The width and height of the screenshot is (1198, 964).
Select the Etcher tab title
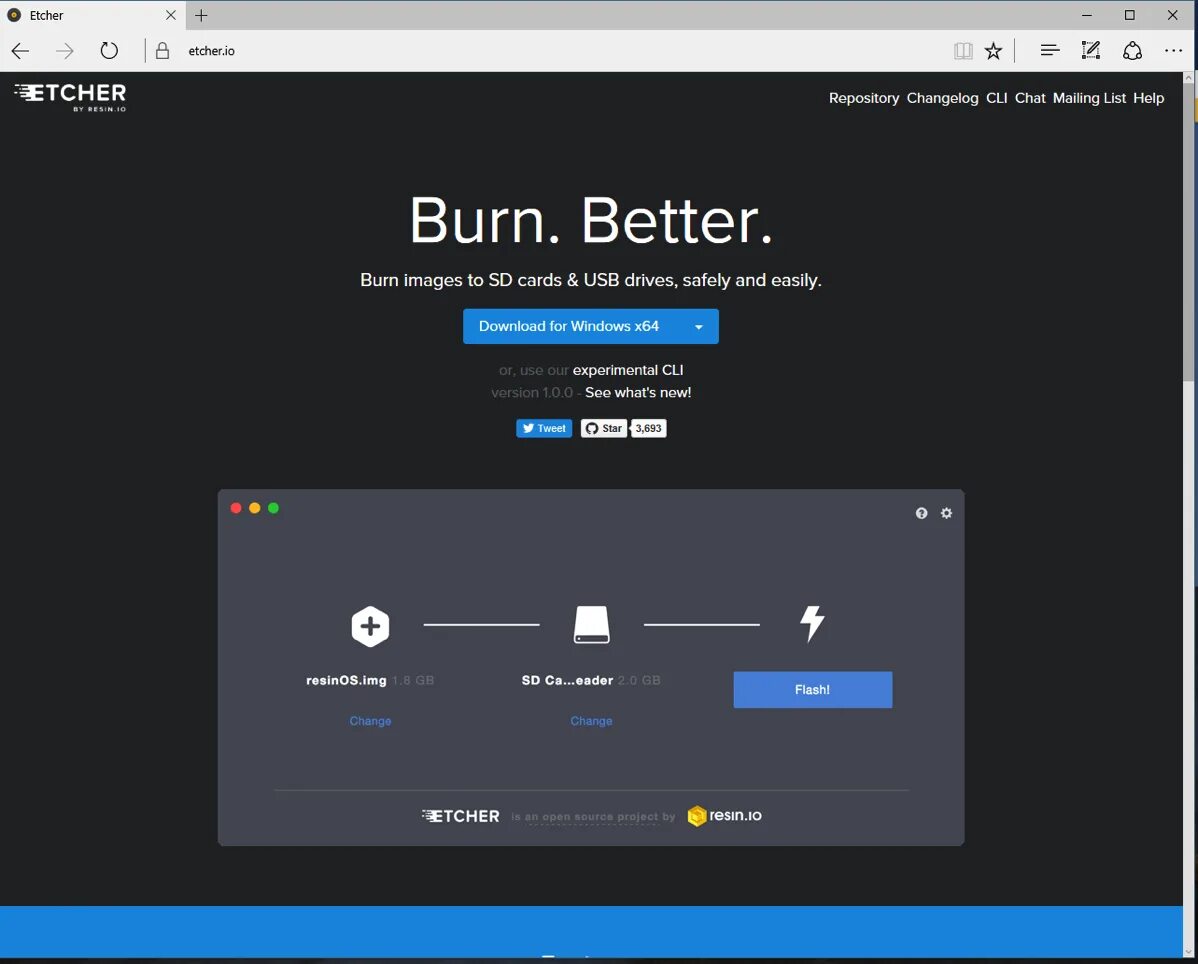pos(46,15)
